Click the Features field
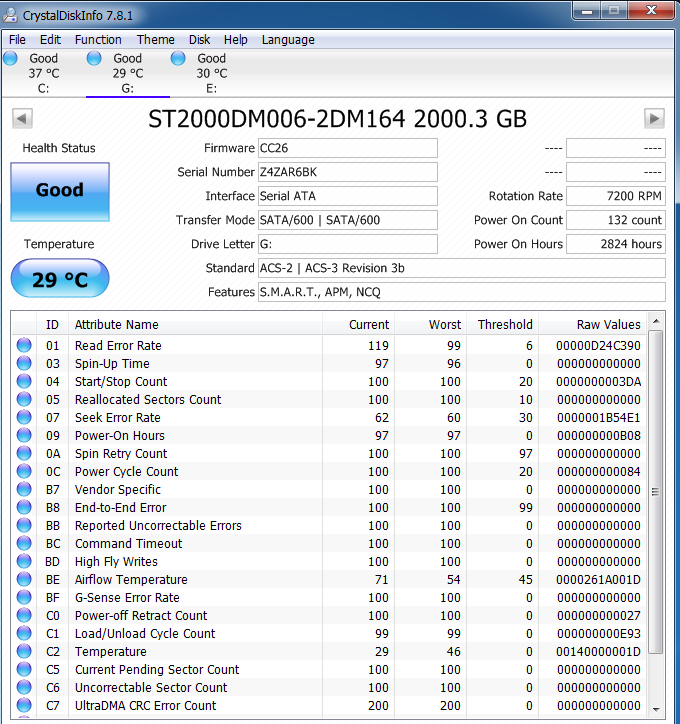 [x=462, y=292]
